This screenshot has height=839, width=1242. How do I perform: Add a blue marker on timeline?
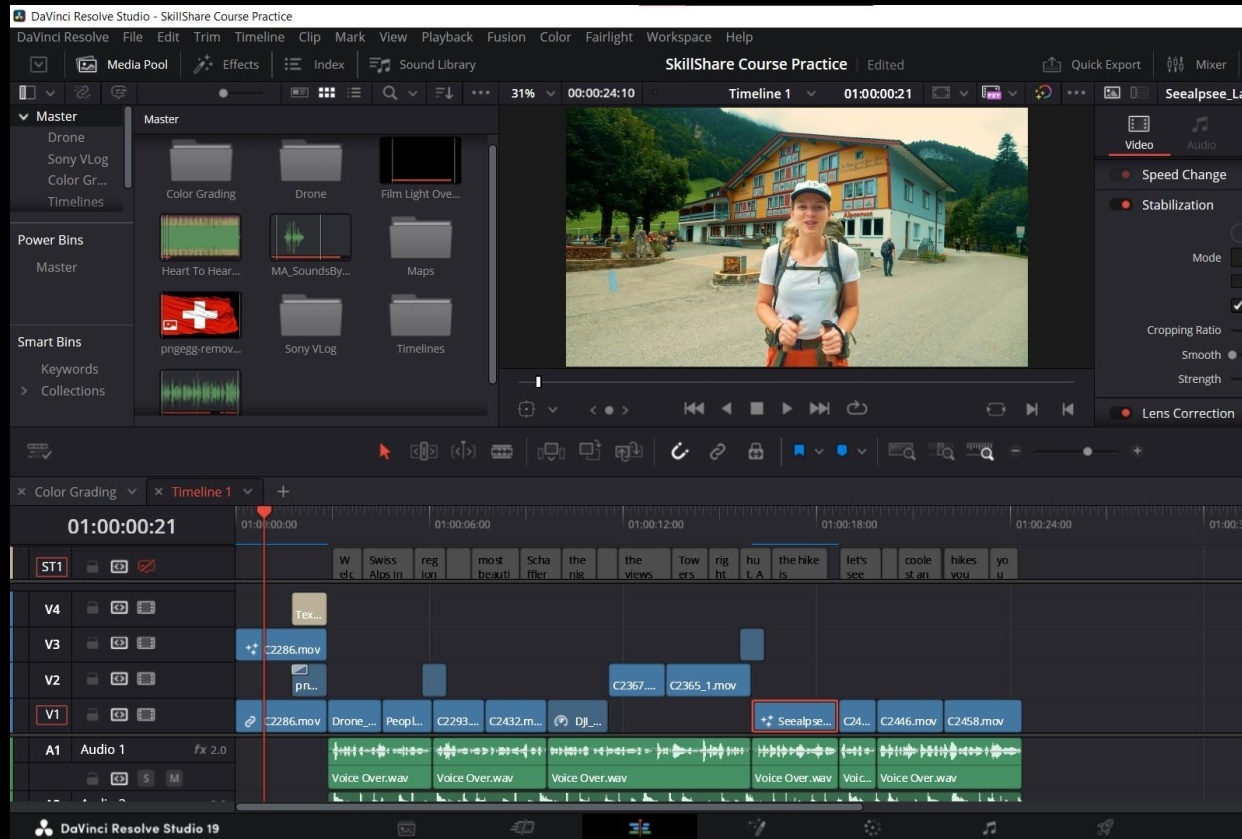[842, 451]
